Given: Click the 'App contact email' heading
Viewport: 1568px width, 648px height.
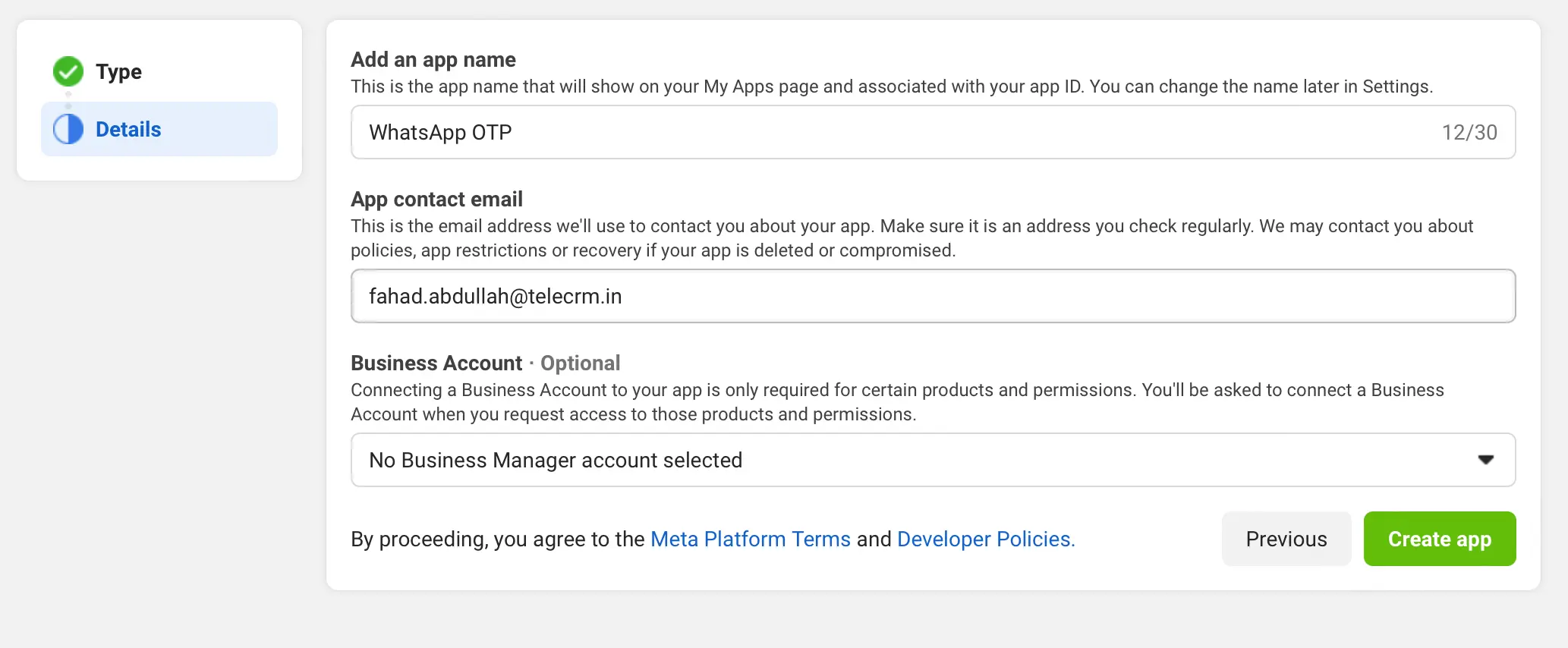Looking at the screenshot, I should pyautogui.click(x=436, y=199).
